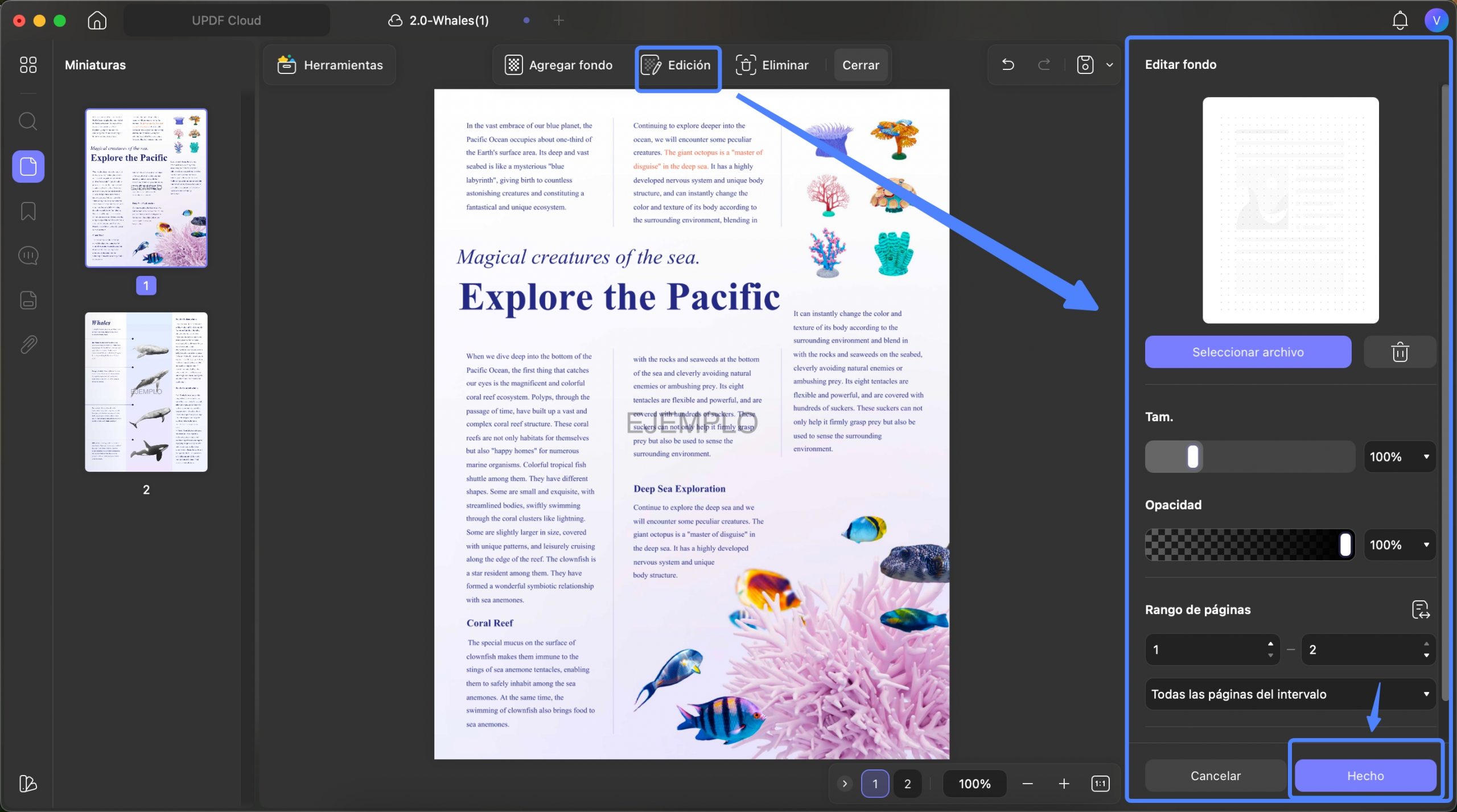Open the bookmarks panel icon
The width and height of the screenshot is (1457, 812).
[x=28, y=211]
